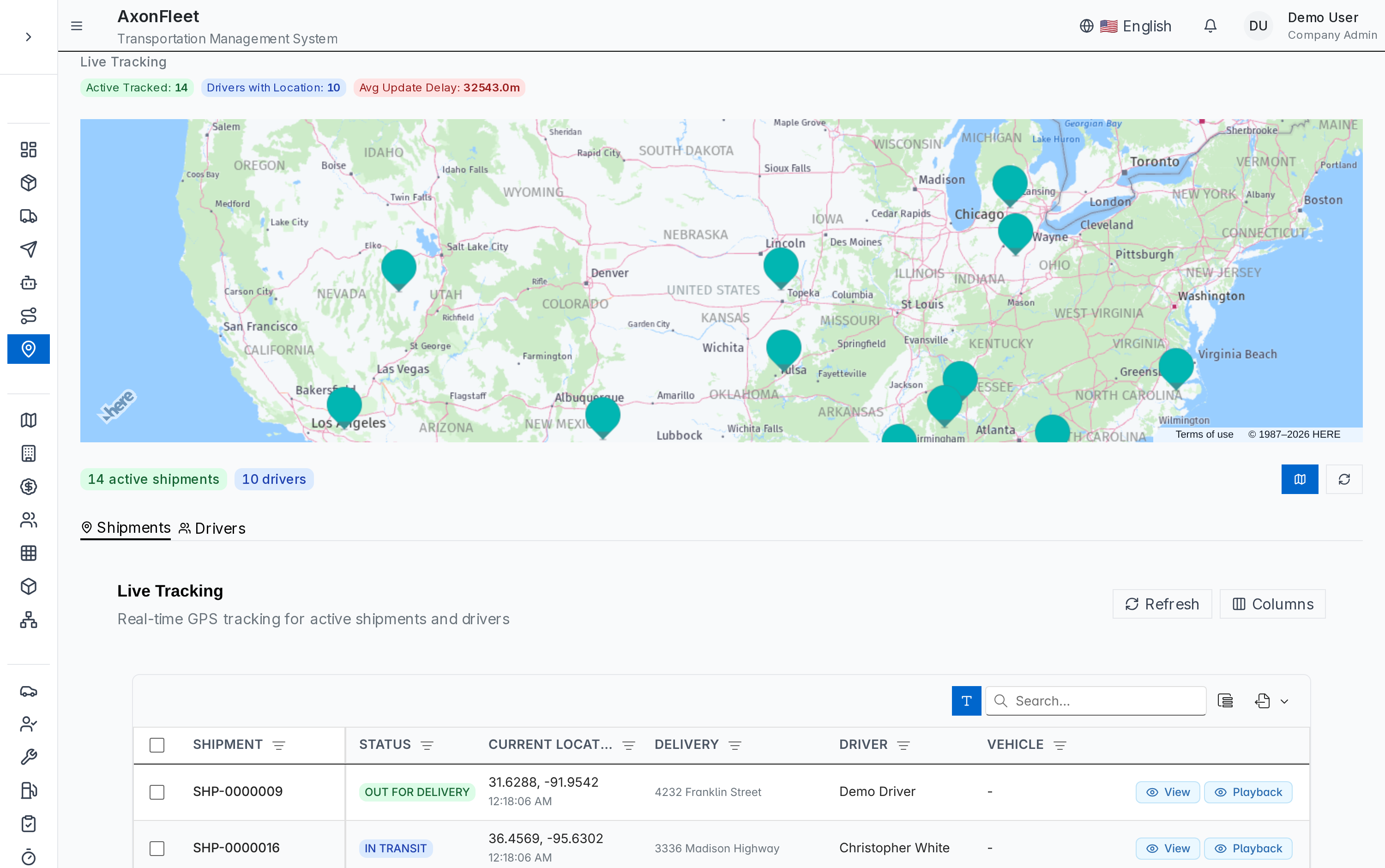Viewport: 1385px width, 868px height.
Task: Click the map marker over Los Angeles
Action: click(x=344, y=406)
